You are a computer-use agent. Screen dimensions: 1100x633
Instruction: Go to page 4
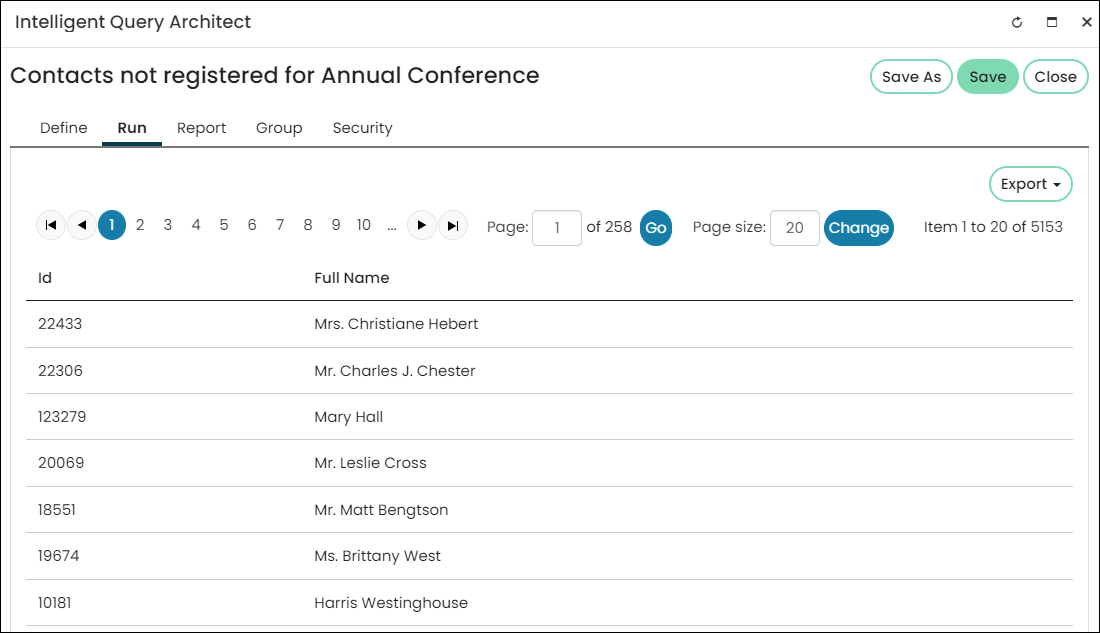pyautogui.click(x=196, y=225)
